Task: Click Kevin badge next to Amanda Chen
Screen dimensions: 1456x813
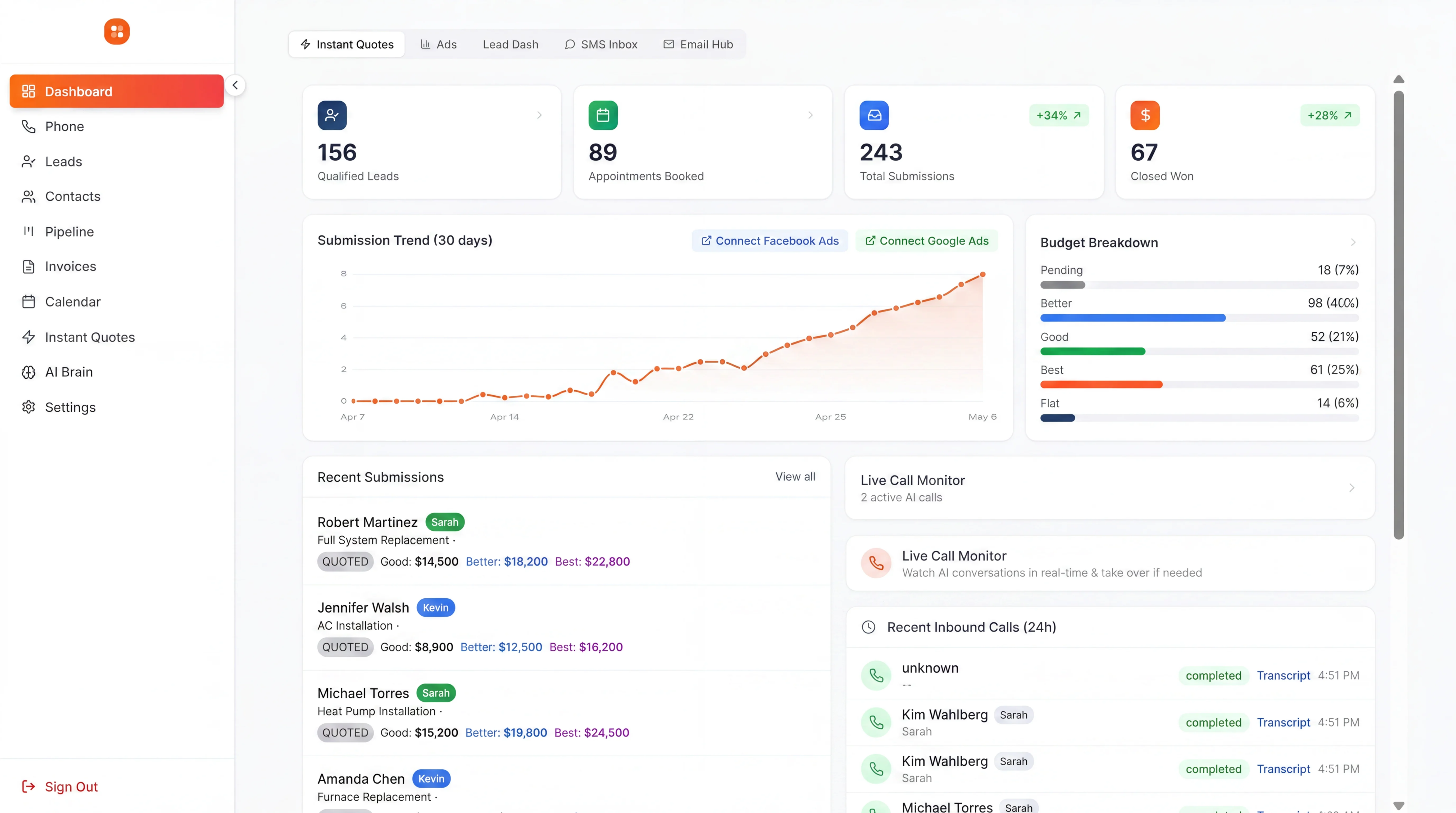Action: point(431,779)
